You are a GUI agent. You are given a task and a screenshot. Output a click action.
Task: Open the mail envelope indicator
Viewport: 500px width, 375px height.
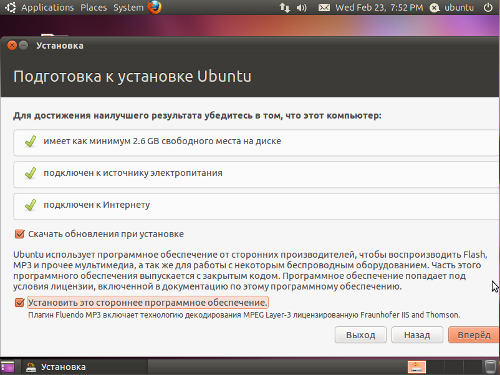[324, 7]
